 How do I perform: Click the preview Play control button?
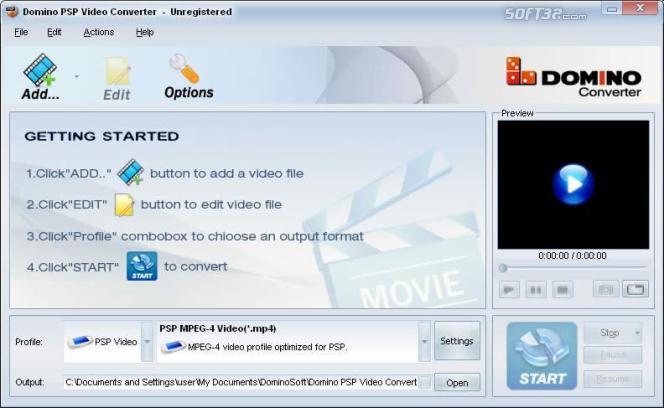509,290
